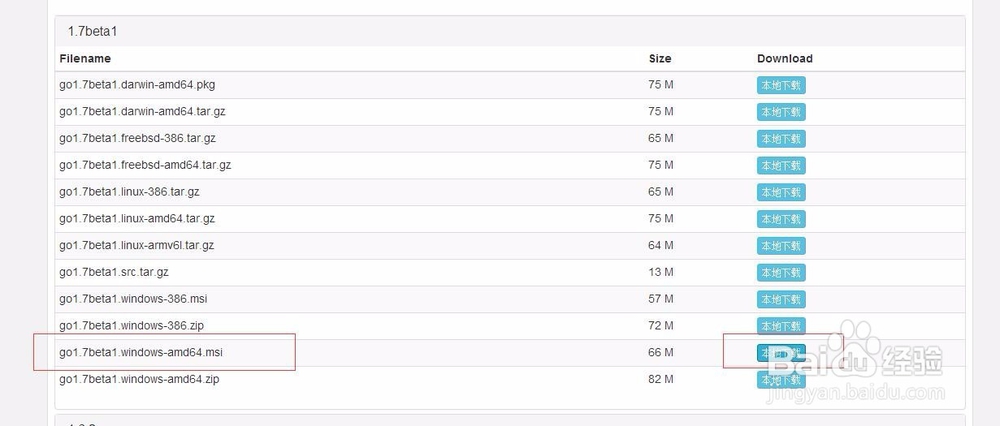Viewport: 1000px width, 426px height.
Task: Click the 1.7beta1 panel heading
Action: click(x=92, y=32)
